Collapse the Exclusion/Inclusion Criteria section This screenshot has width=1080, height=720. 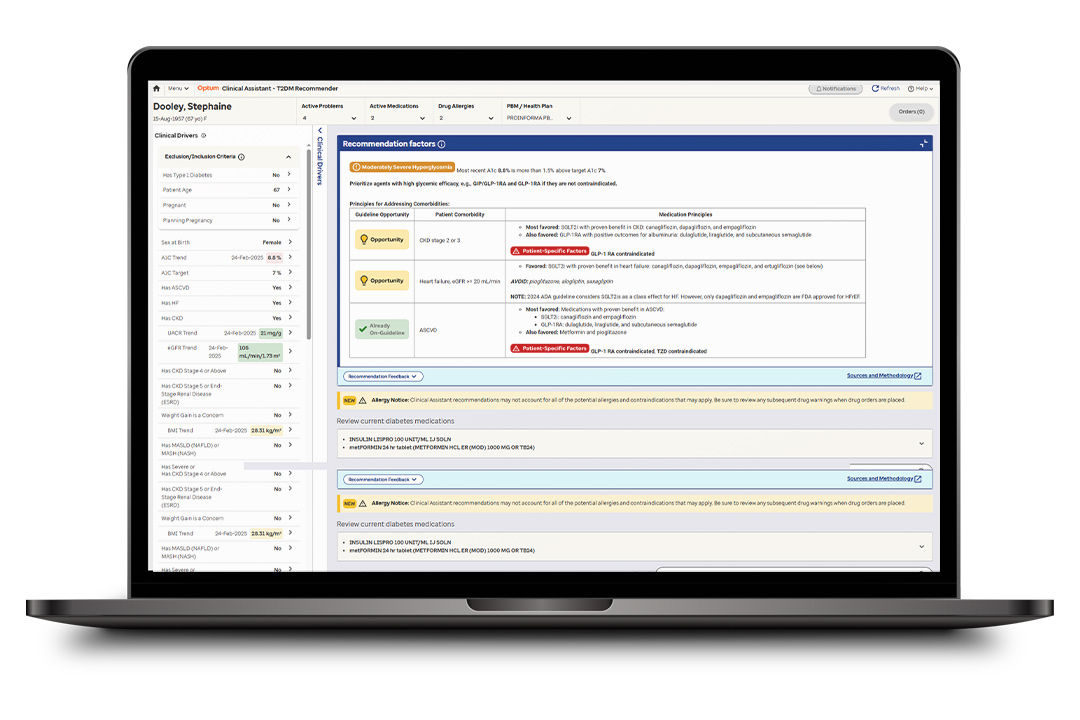point(289,157)
